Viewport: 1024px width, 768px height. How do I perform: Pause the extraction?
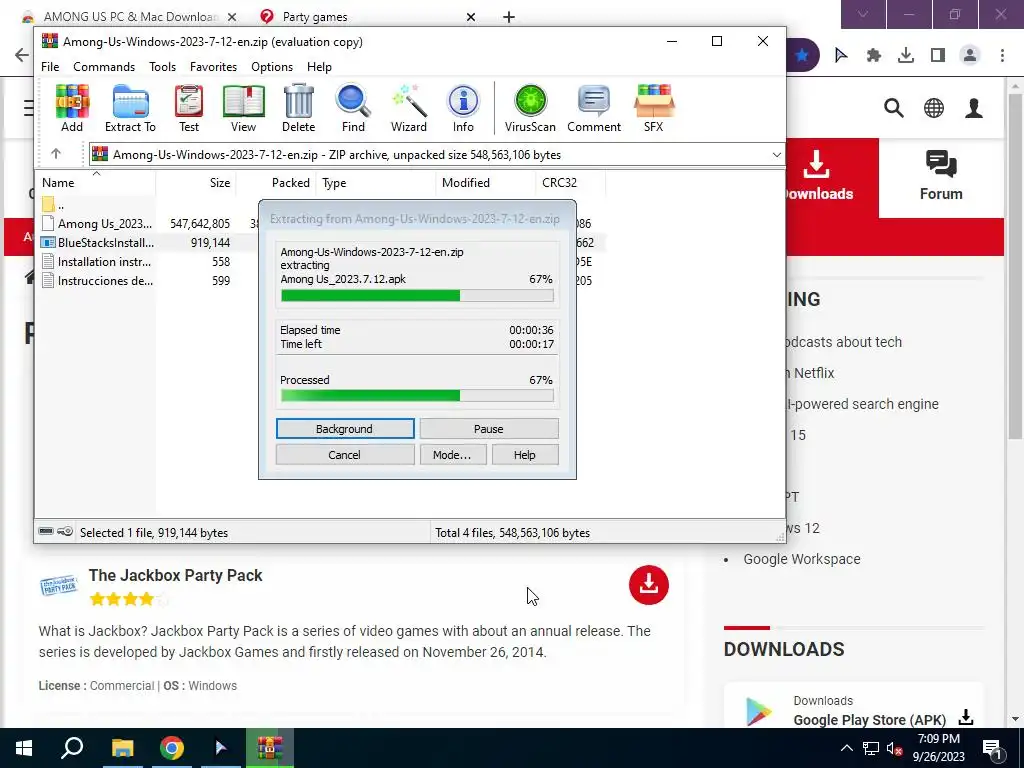pos(488,428)
